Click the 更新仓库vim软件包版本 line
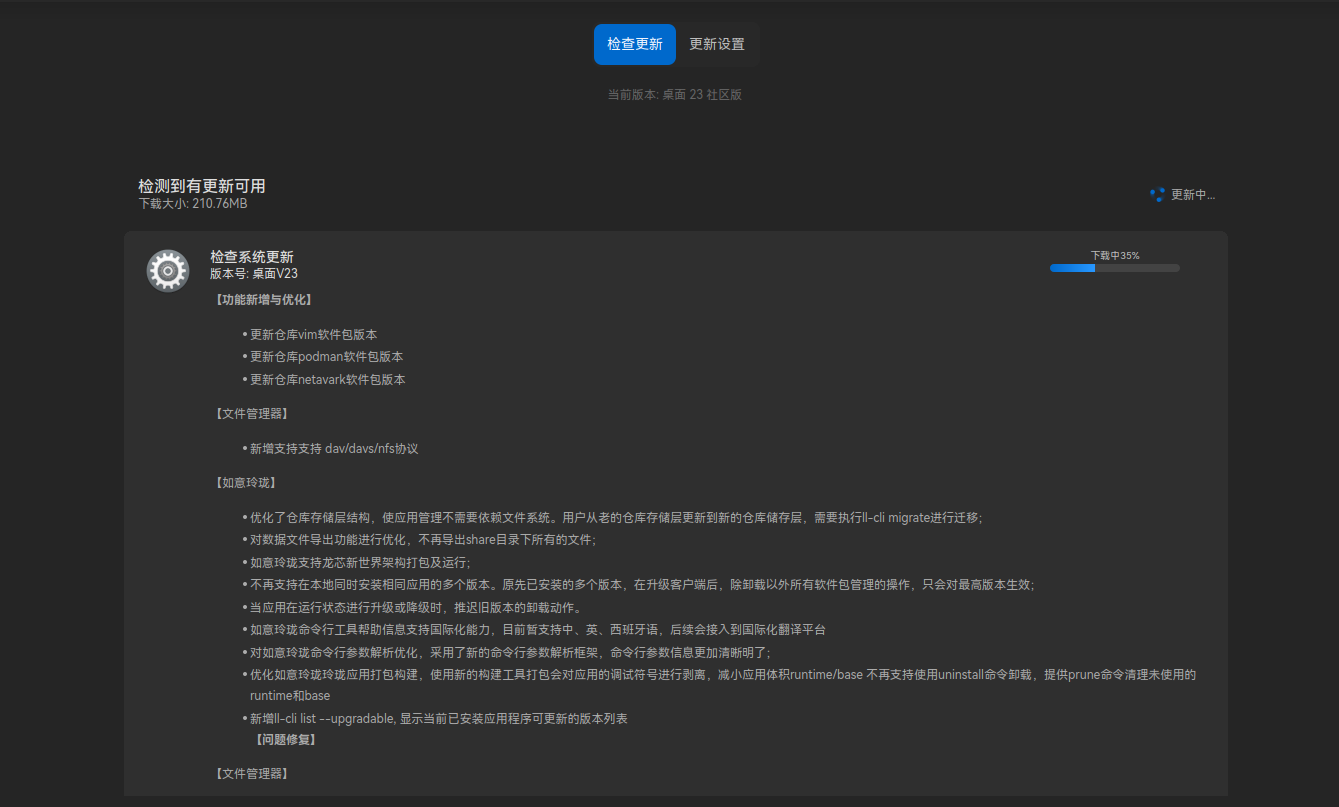Image resolution: width=1339 pixels, height=807 pixels. tap(313, 335)
